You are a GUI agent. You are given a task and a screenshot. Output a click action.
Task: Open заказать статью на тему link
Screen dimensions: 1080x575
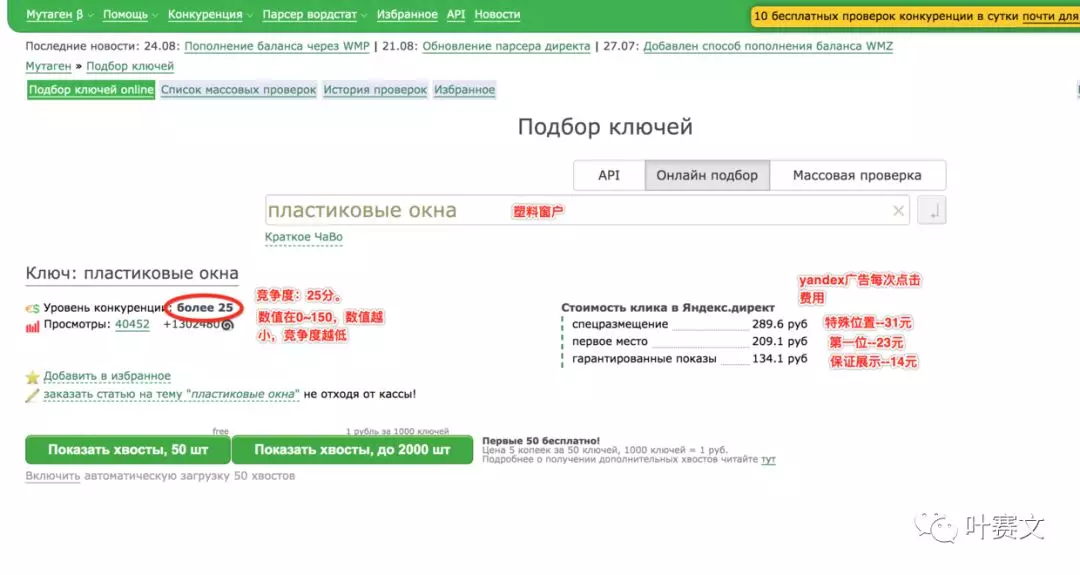[172, 394]
